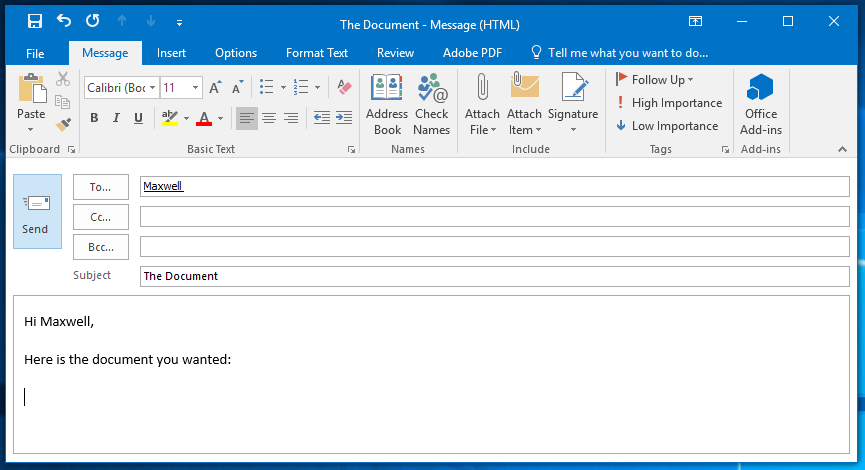Apply a numbered list

(301, 87)
